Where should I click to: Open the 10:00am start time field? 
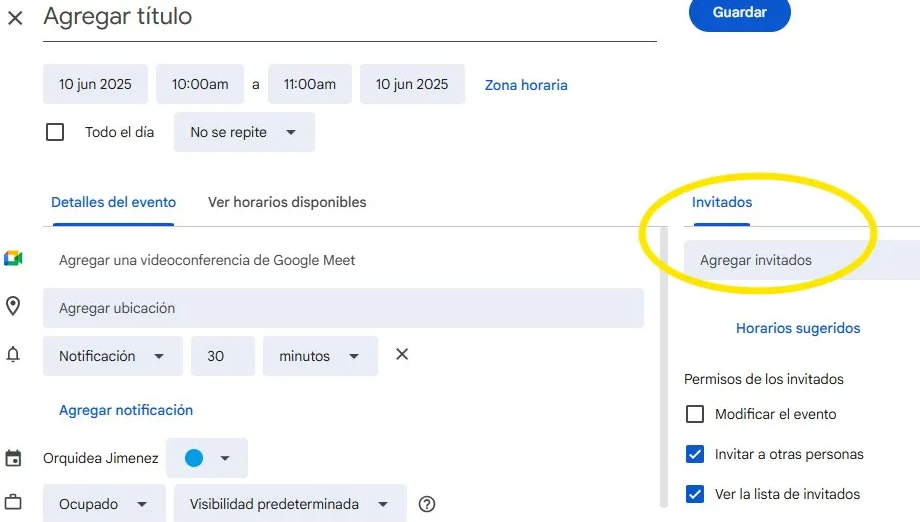click(x=199, y=84)
